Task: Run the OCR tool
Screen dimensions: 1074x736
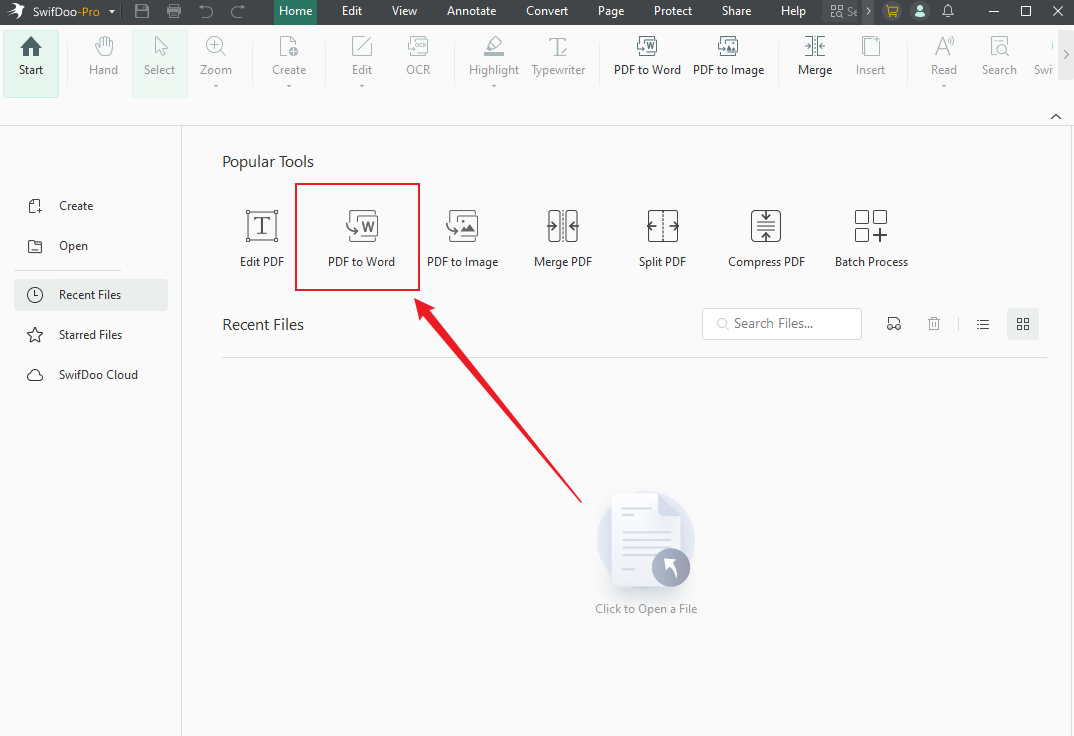Action: (418, 56)
